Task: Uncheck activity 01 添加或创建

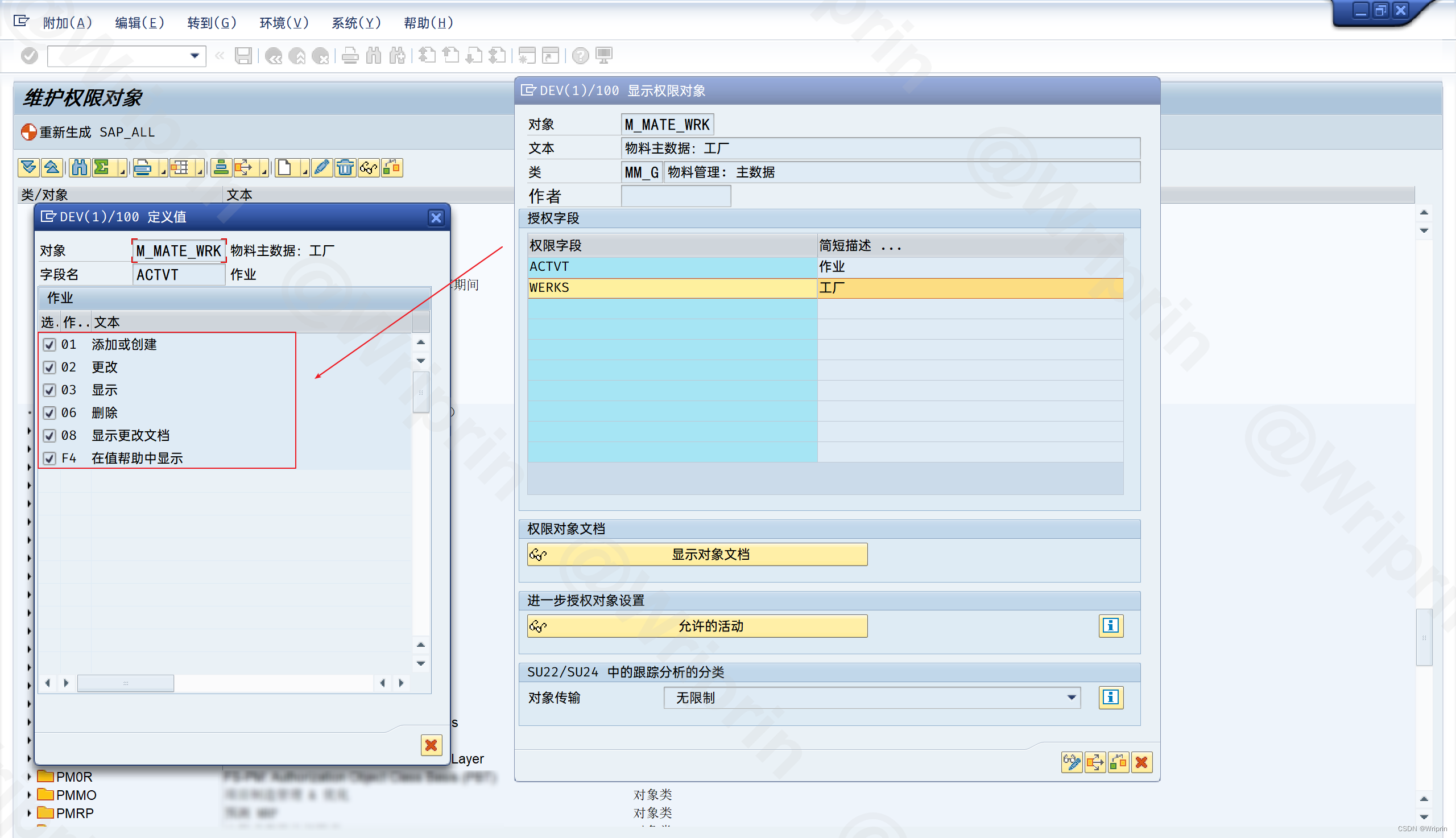Action: pyautogui.click(x=49, y=344)
